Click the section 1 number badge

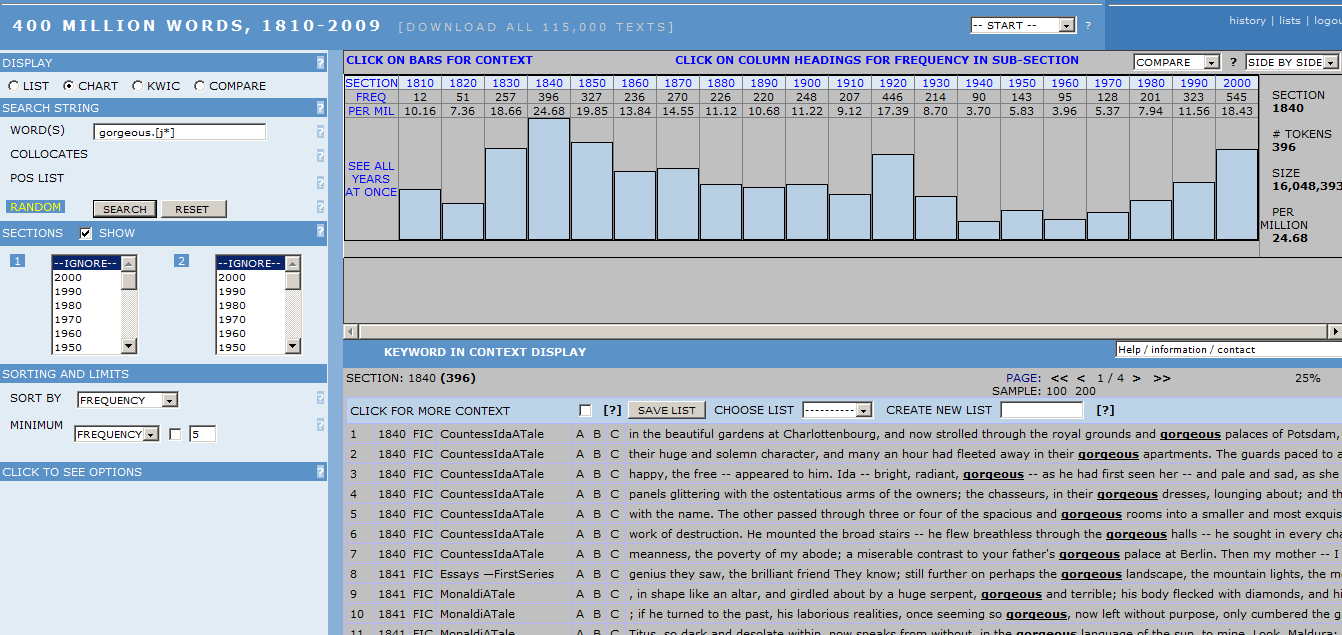pyautogui.click(x=17, y=261)
